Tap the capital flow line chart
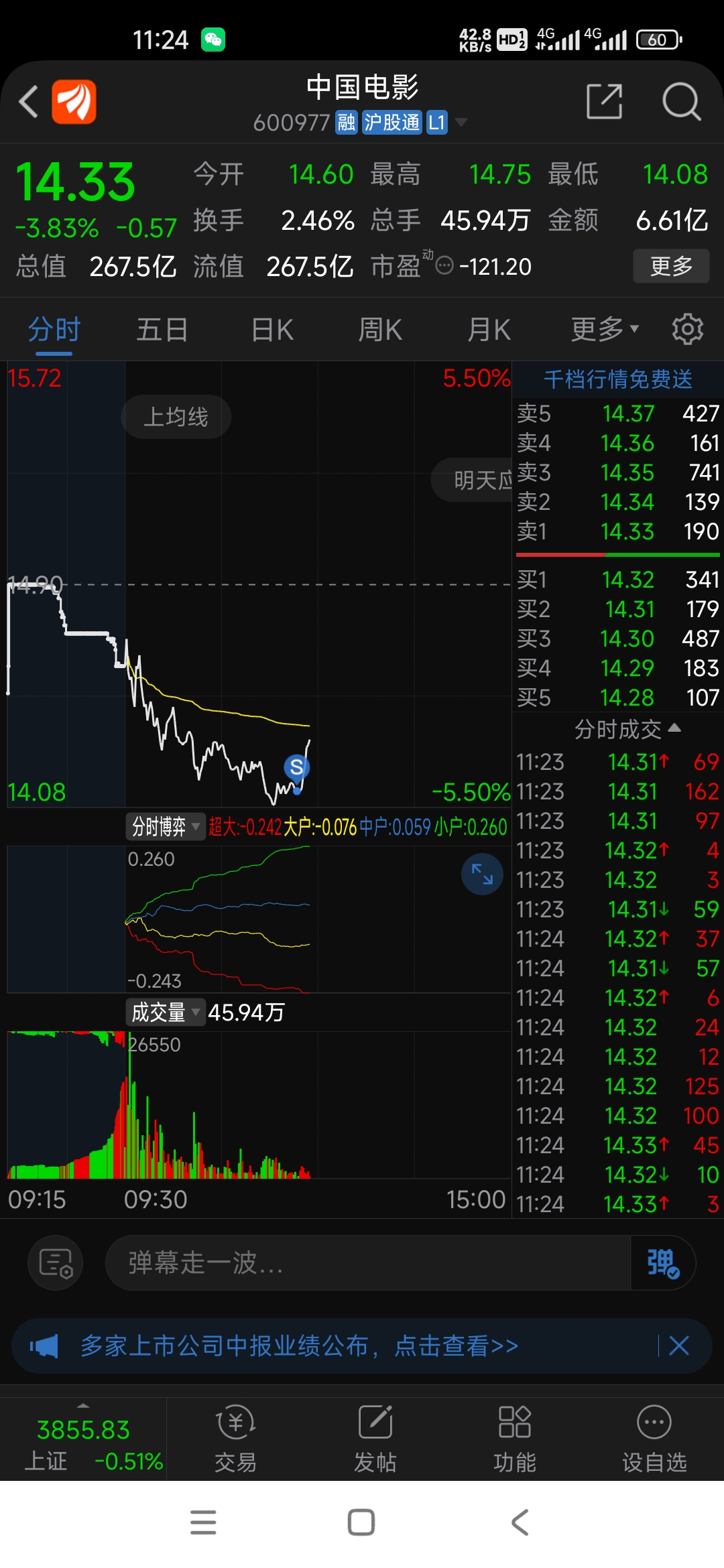Viewport: 724px width, 1568px height. click(x=259, y=919)
